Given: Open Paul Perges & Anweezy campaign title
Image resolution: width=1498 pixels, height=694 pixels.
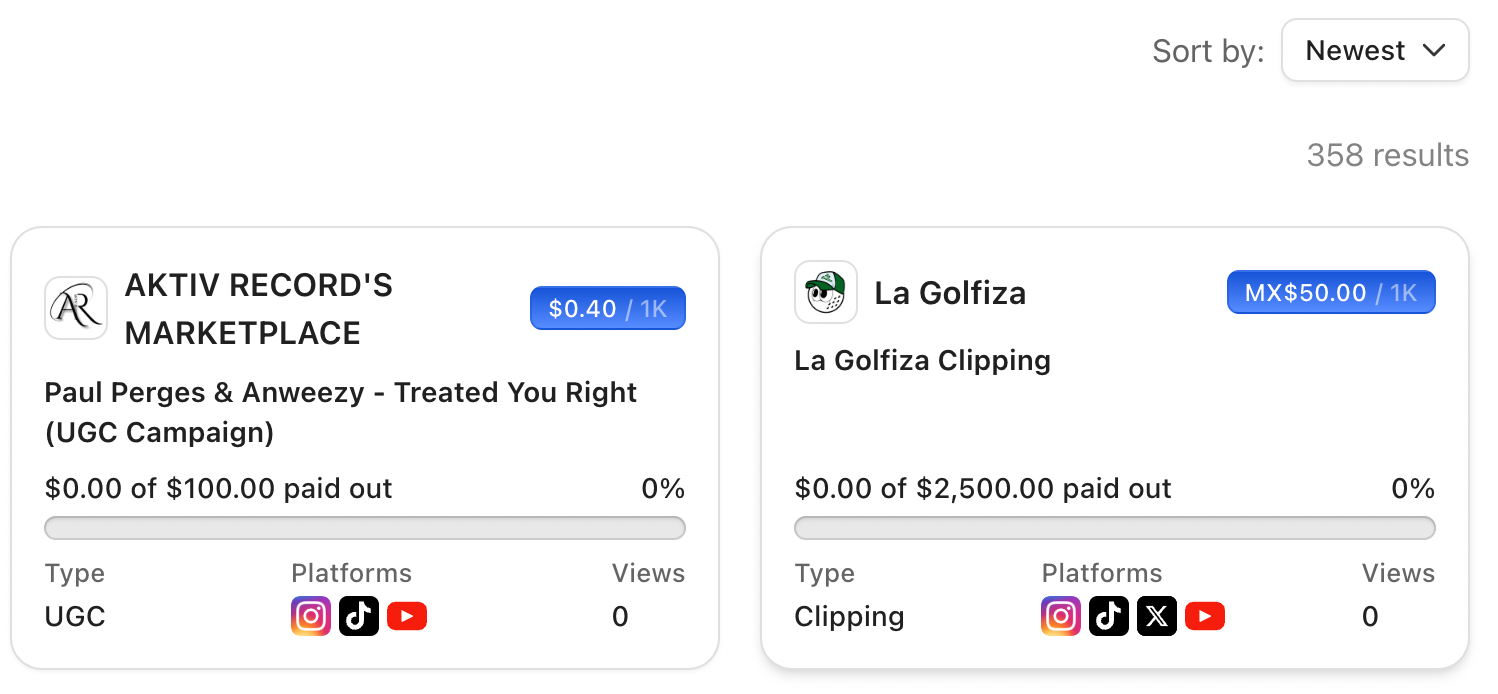Looking at the screenshot, I should pos(340,412).
